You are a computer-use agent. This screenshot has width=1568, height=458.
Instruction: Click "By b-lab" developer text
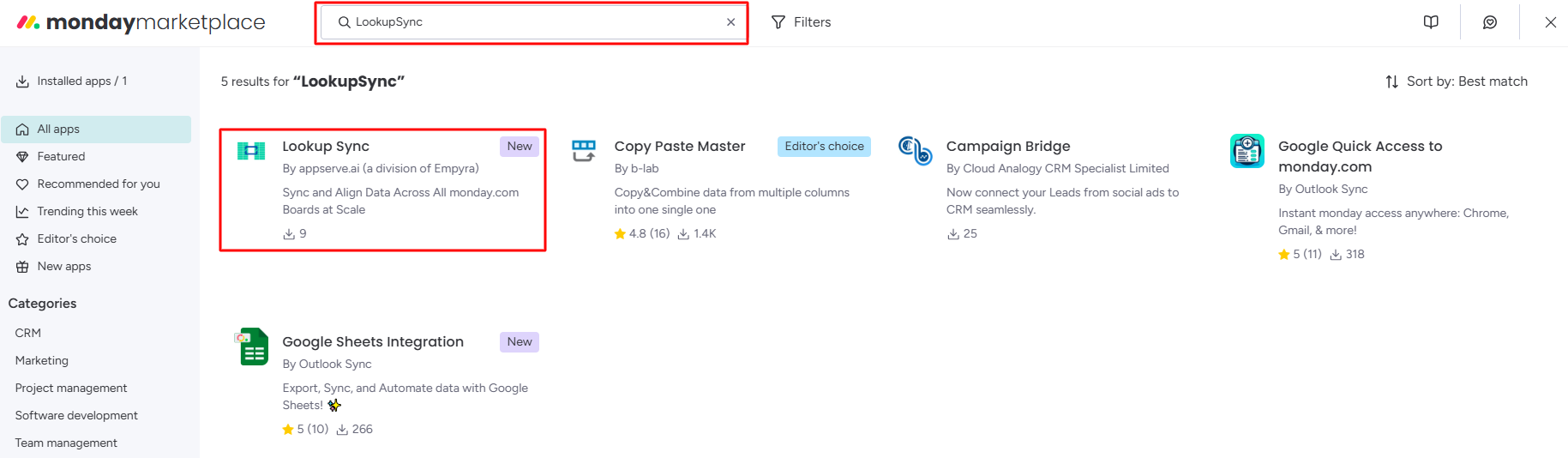pyautogui.click(x=636, y=169)
